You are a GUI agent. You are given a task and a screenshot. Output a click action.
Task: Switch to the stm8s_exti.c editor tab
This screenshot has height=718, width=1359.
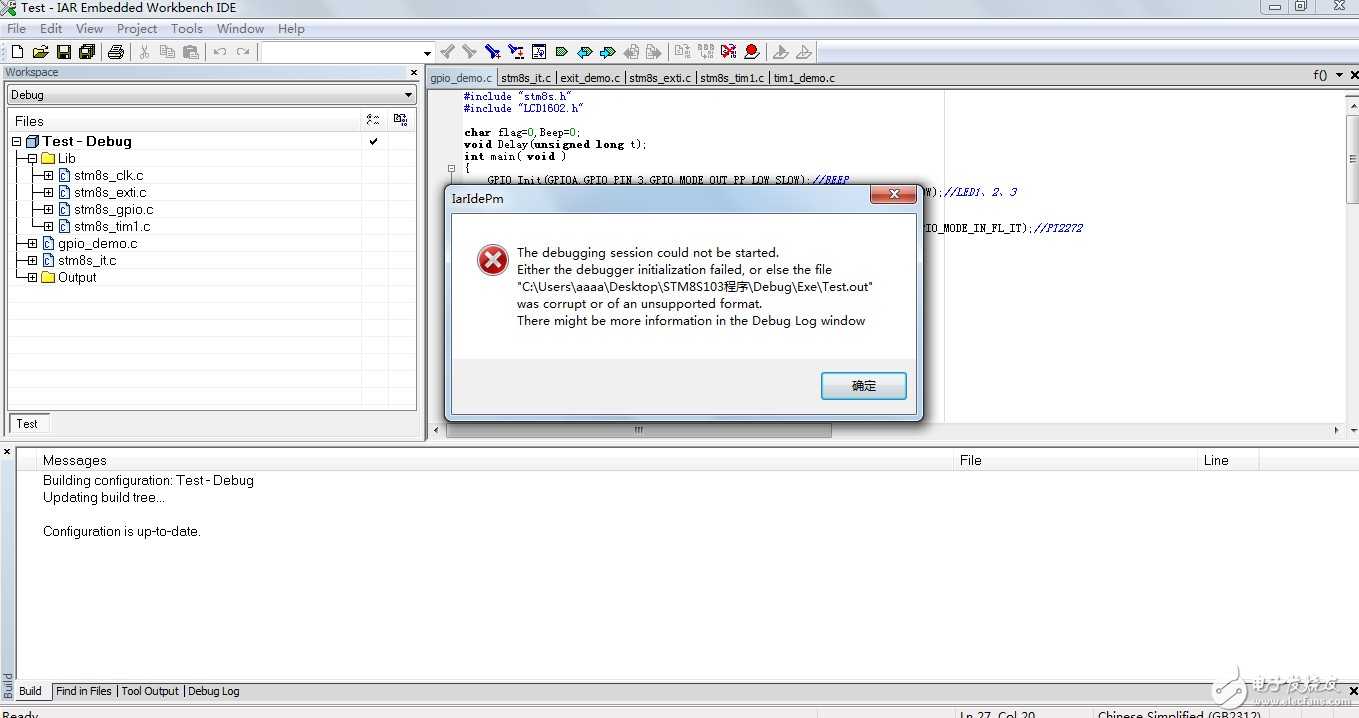(660, 78)
